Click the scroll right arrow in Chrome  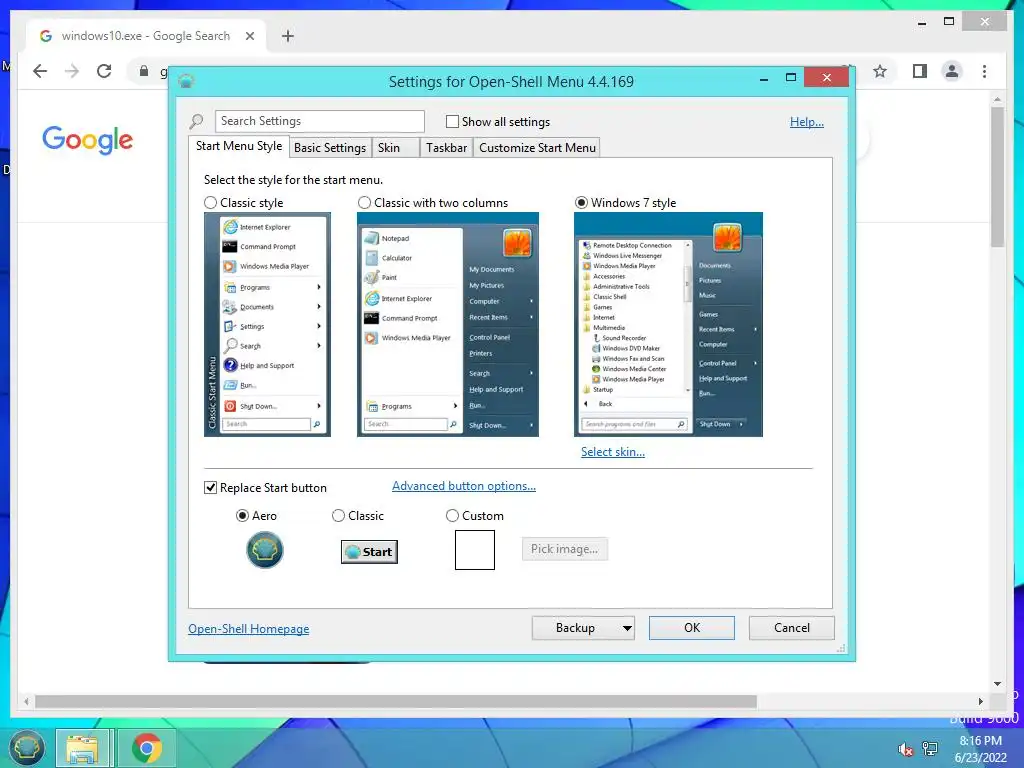pyautogui.click(x=980, y=701)
